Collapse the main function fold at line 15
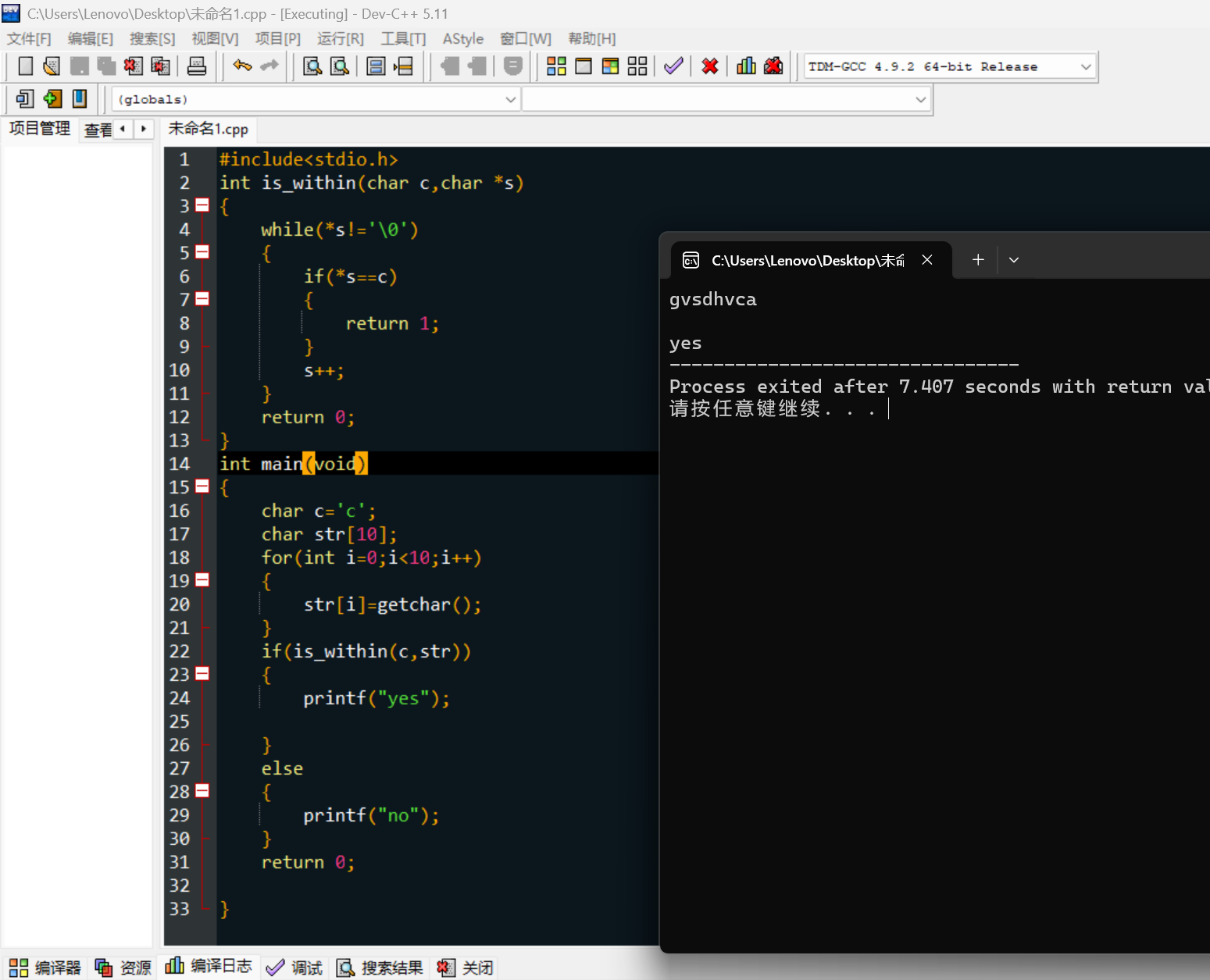Viewport: 1210px width, 980px height. tap(202, 486)
